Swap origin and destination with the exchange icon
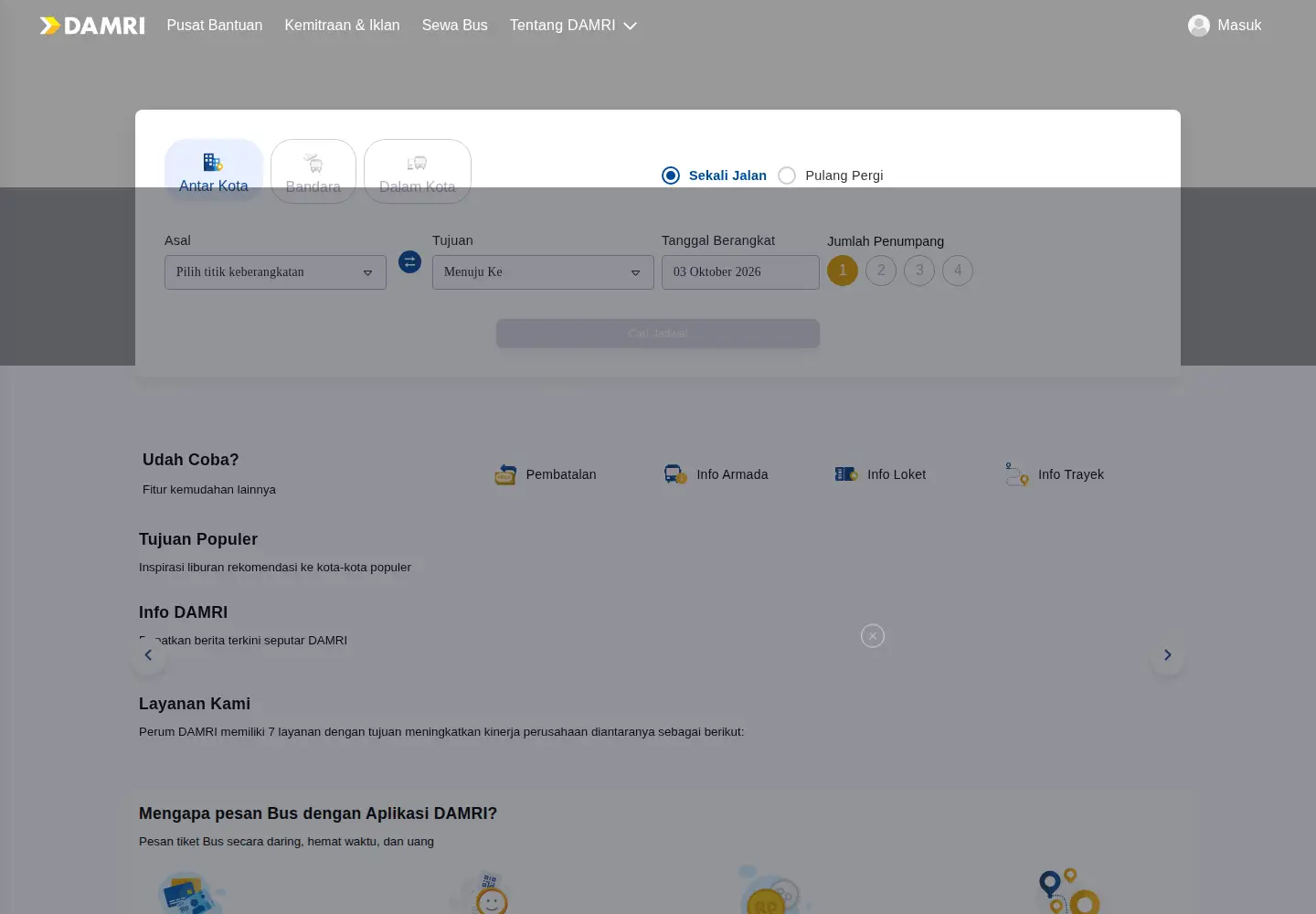This screenshot has height=914, width=1316. (x=410, y=262)
